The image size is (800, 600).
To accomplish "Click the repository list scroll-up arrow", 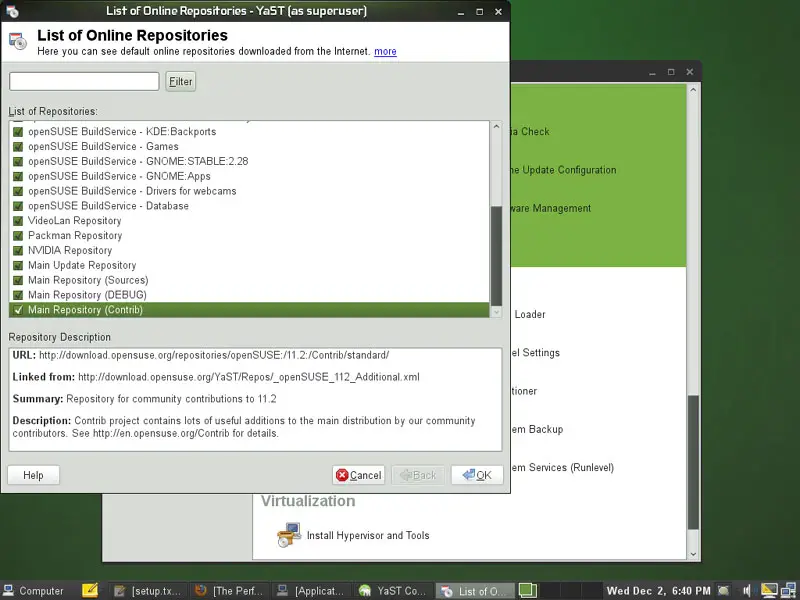I will point(496,127).
